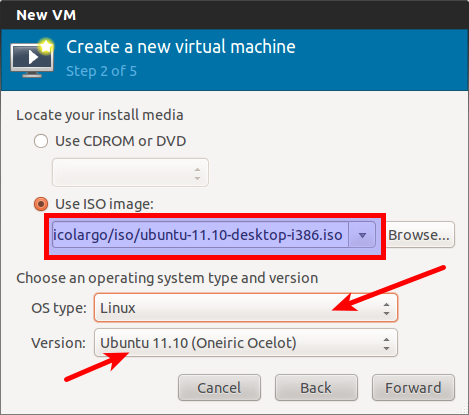Open the OS type Linux dropdown
Viewport: 469px width, 415px height.
(246, 308)
